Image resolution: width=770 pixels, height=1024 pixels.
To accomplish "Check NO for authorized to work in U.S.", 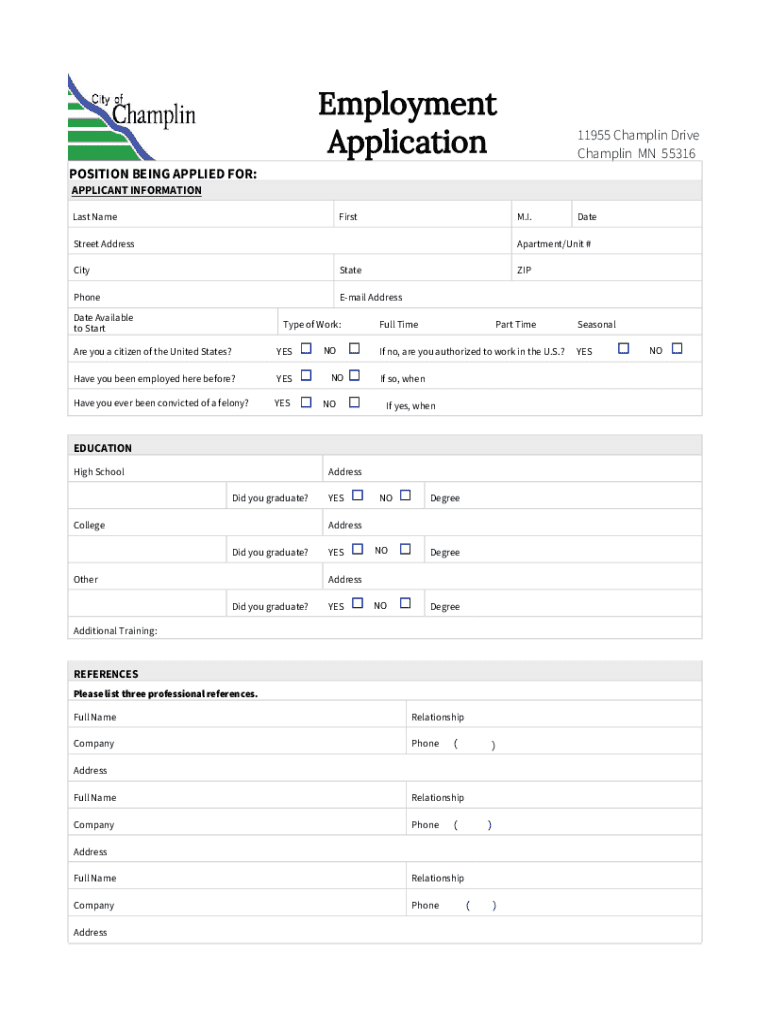I will pos(677,349).
